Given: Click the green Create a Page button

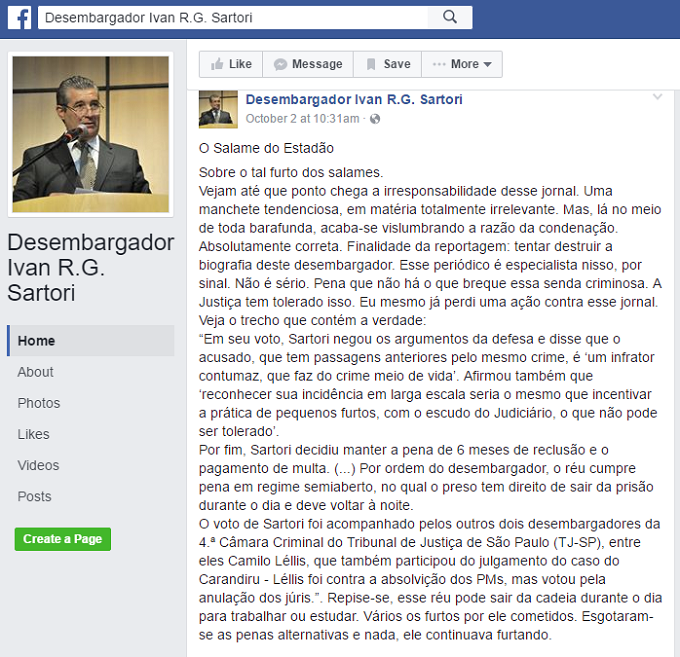Looking at the screenshot, I should pyautogui.click(x=62, y=539).
